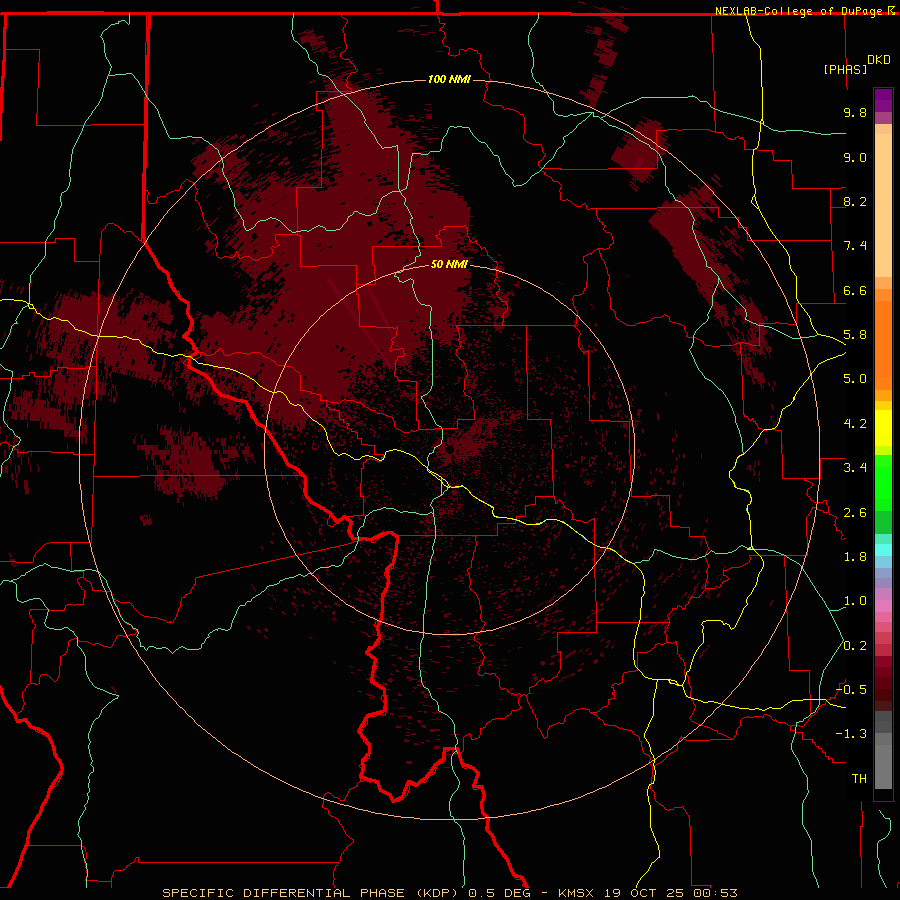
Task: Click the 3.4 legend value
Action: pyautogui.click(x=855, y=468)
